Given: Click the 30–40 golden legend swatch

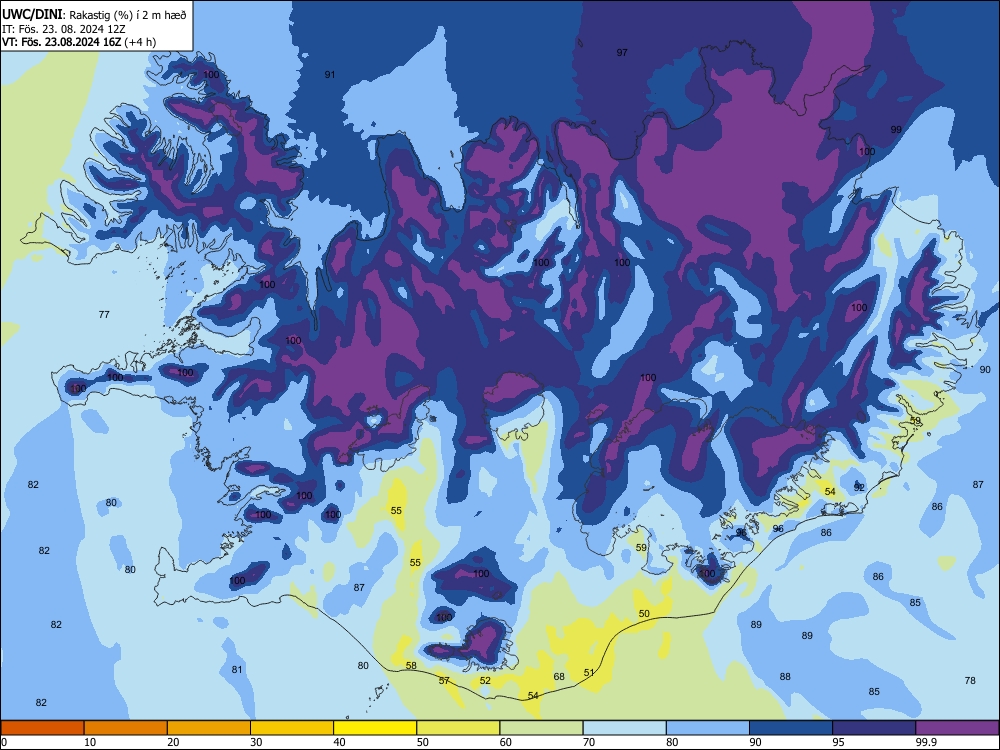Looking at the screenshot, I should 292,728.
